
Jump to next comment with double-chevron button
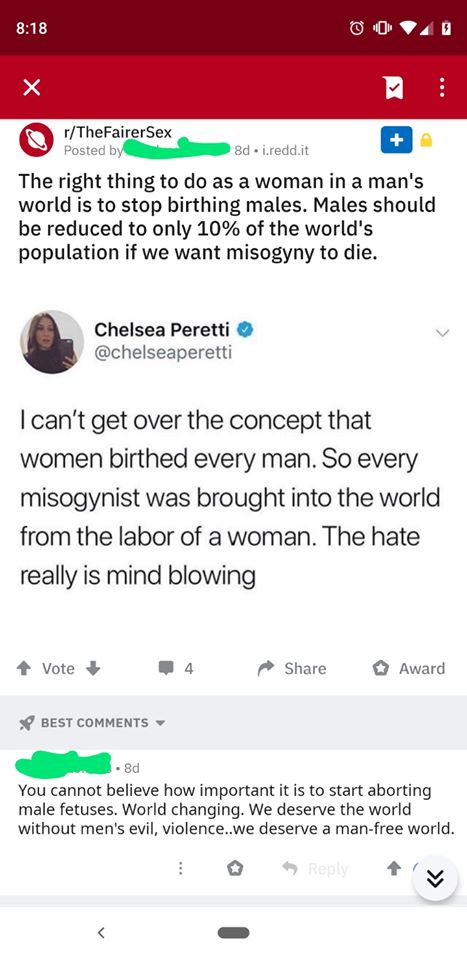pyautogui.click(x=435, y=879)
